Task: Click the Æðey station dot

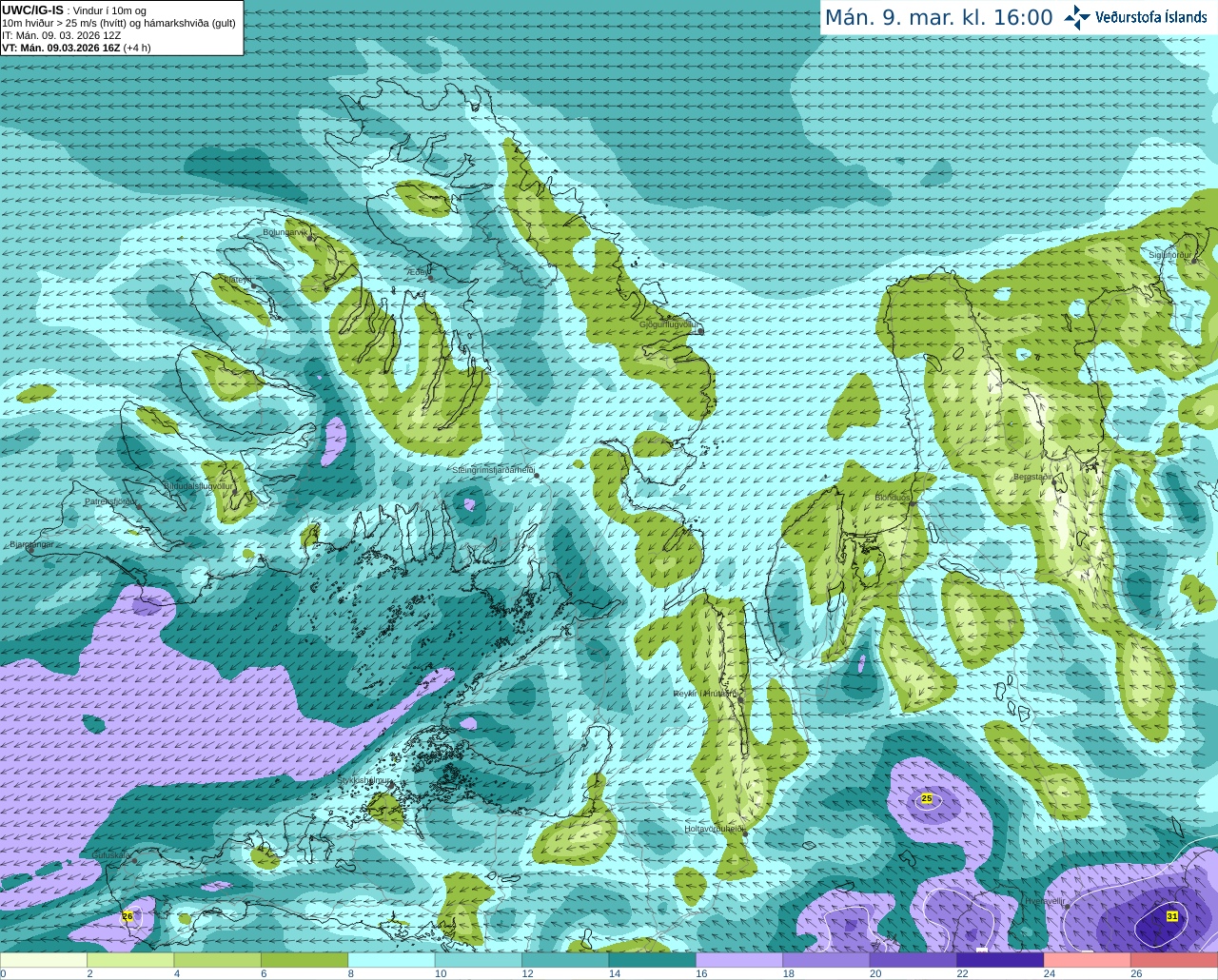Action: pyautogui.click(x=429, y=277)
